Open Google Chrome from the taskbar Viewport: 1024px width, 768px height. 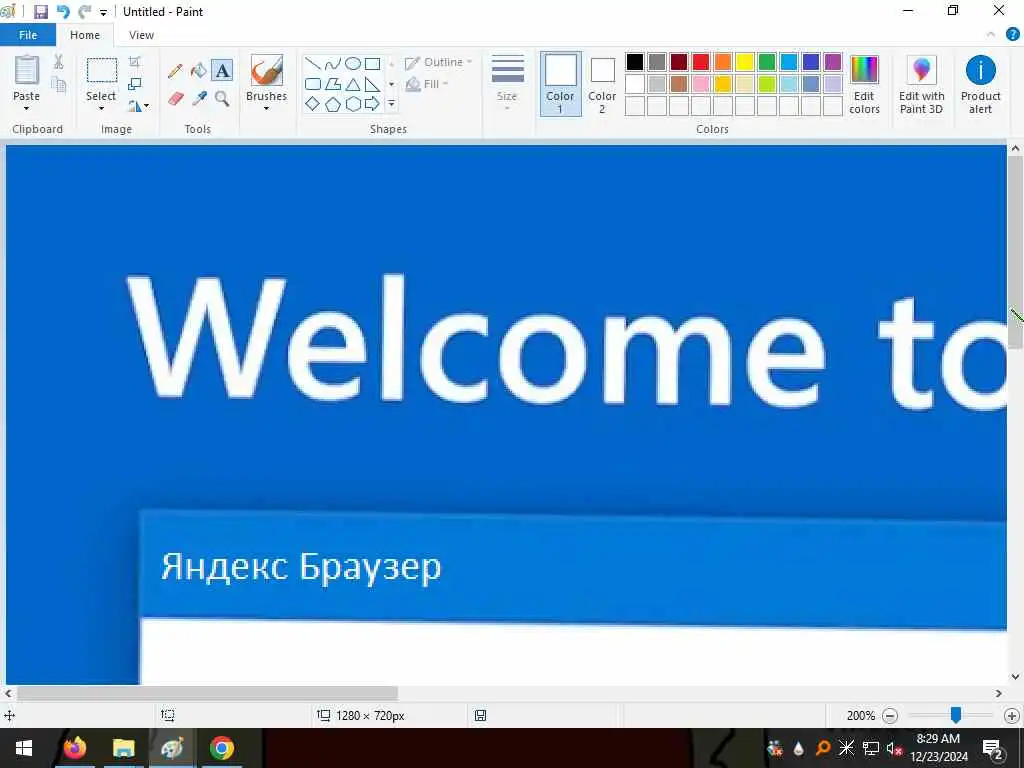tap(221, 748)
